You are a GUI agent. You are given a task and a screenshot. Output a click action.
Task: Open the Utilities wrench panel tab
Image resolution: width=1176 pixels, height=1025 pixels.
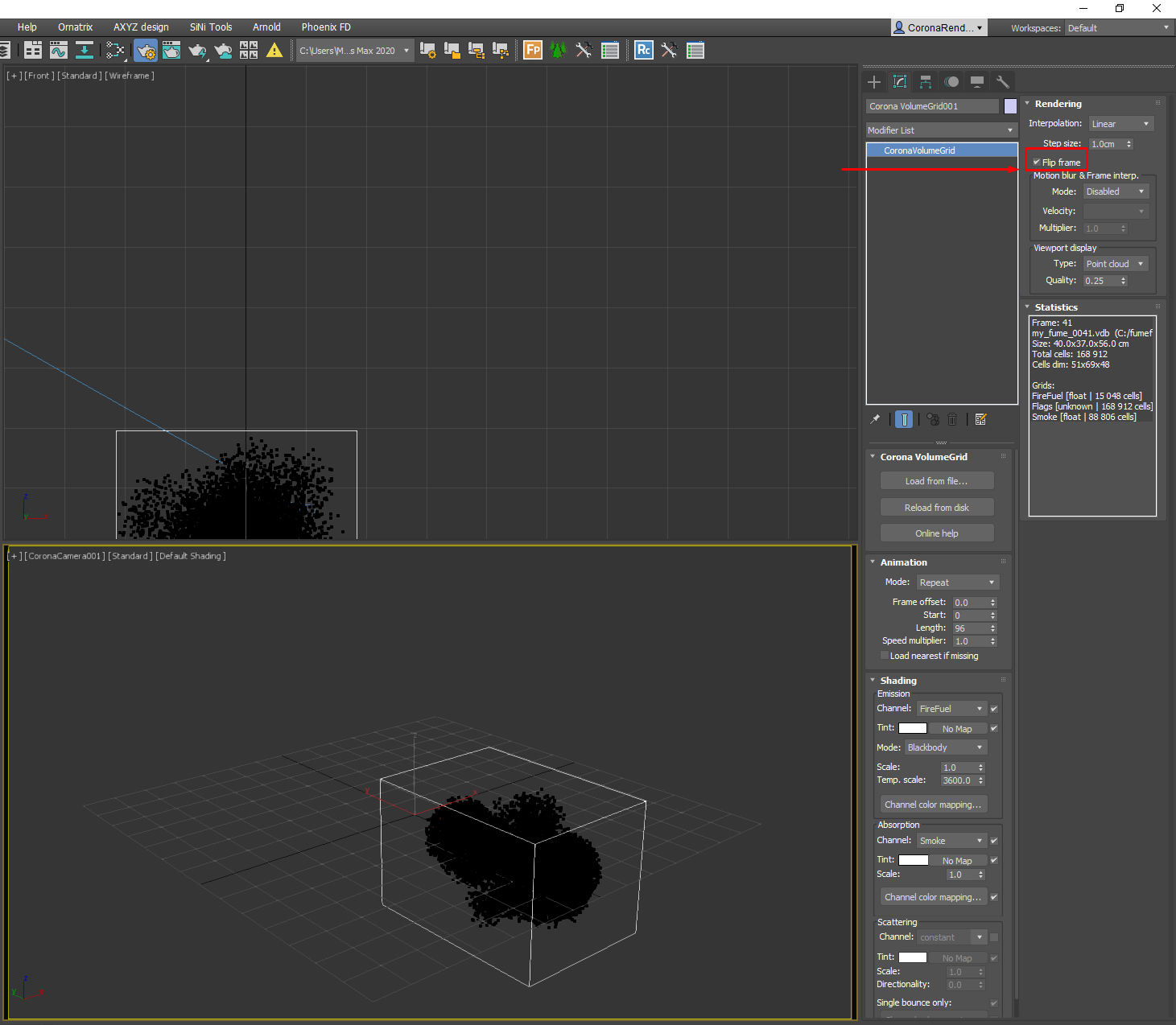(x=1002, y=82)
